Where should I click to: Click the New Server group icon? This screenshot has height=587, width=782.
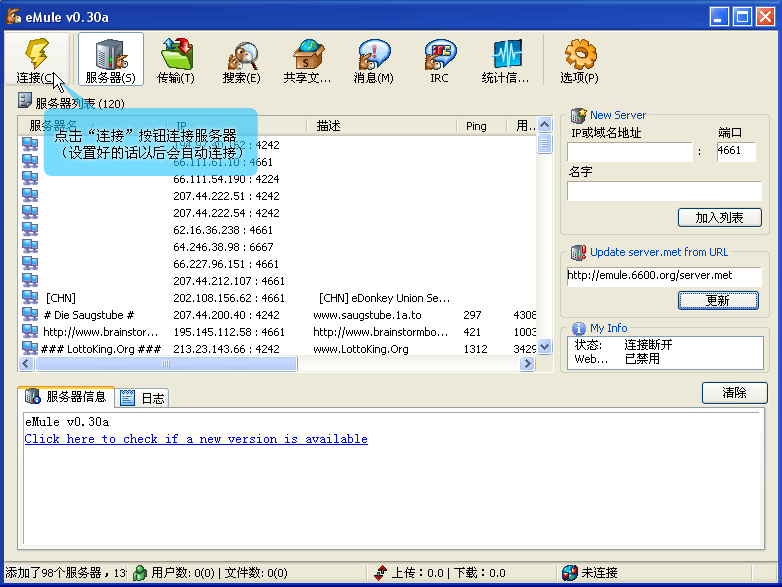579,115
